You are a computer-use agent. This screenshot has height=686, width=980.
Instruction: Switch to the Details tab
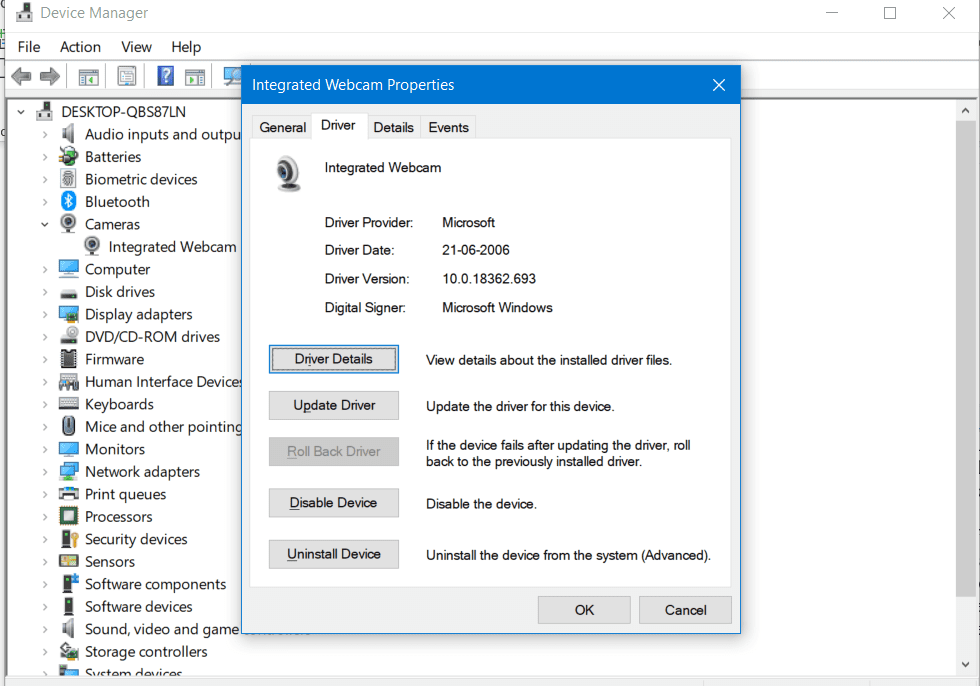[393, 127]
